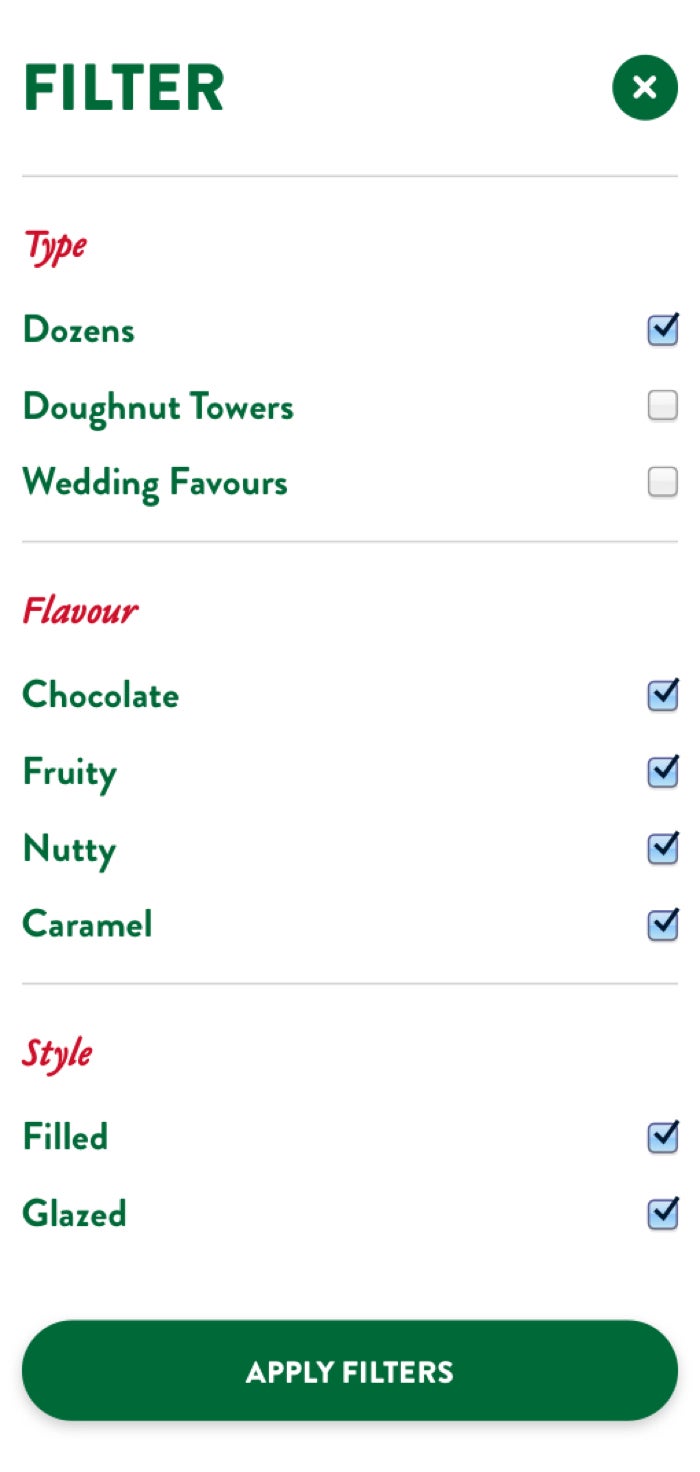Viewport: 700px width, 1472px height.
Task: Select the Dozens label text
Action: 78,330
